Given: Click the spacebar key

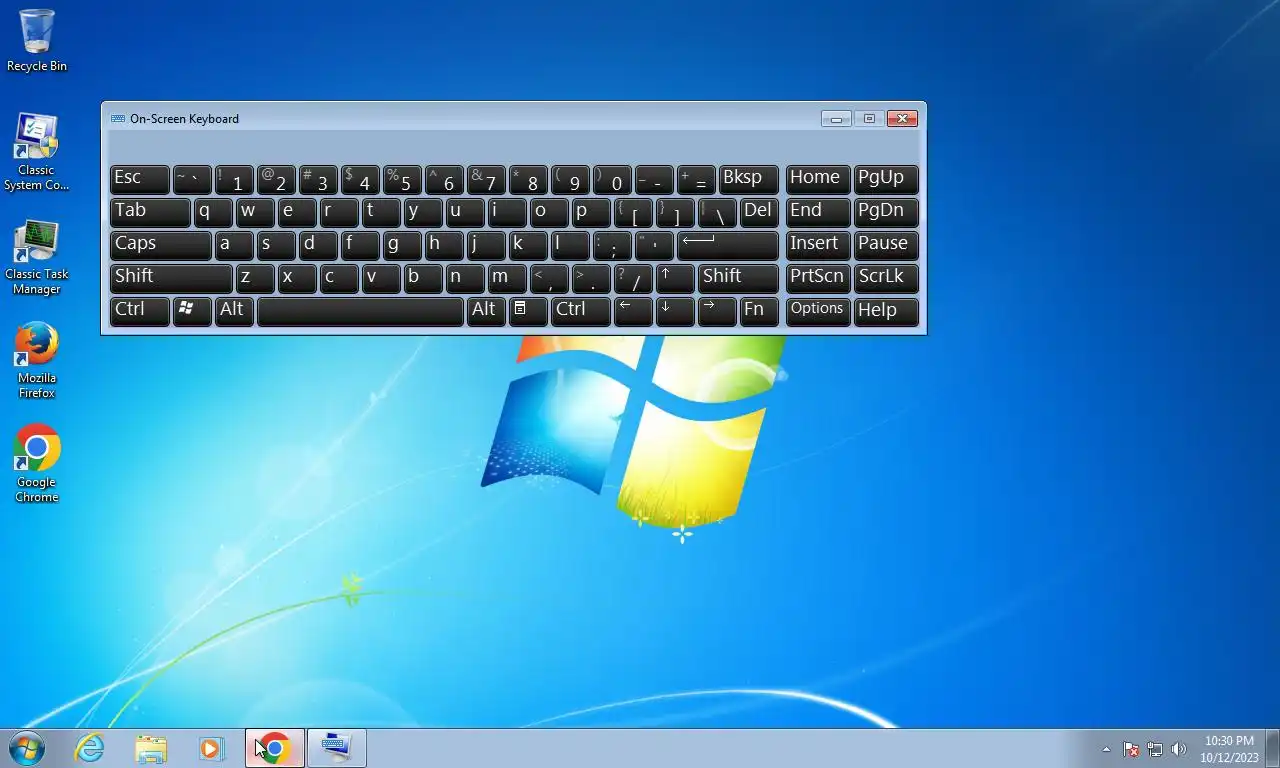Looking at the screenshot, I should (360, 311).
